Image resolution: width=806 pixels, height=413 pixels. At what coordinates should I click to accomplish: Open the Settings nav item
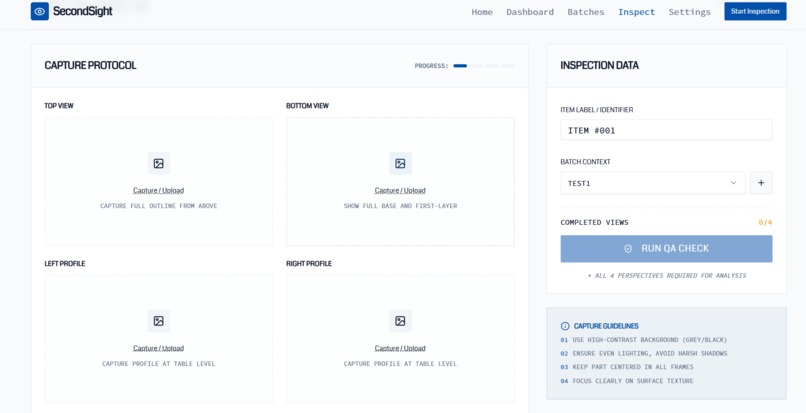[689, 12]
